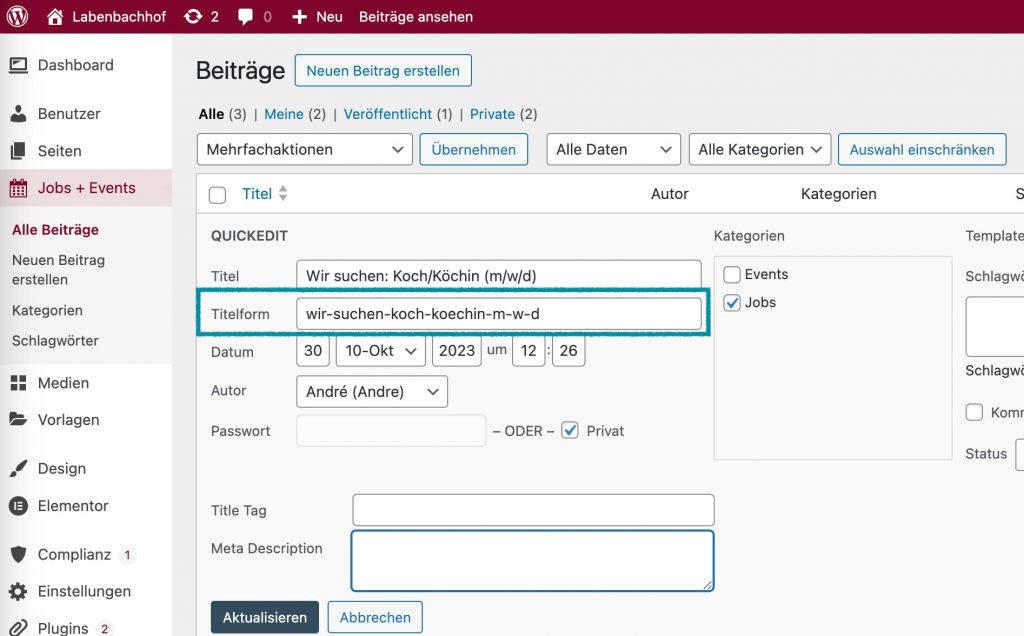Click the Elementor icon in sidebar
Image resolution: width=1024 pixels, height=636 pixels.
(x=19, y=506)
